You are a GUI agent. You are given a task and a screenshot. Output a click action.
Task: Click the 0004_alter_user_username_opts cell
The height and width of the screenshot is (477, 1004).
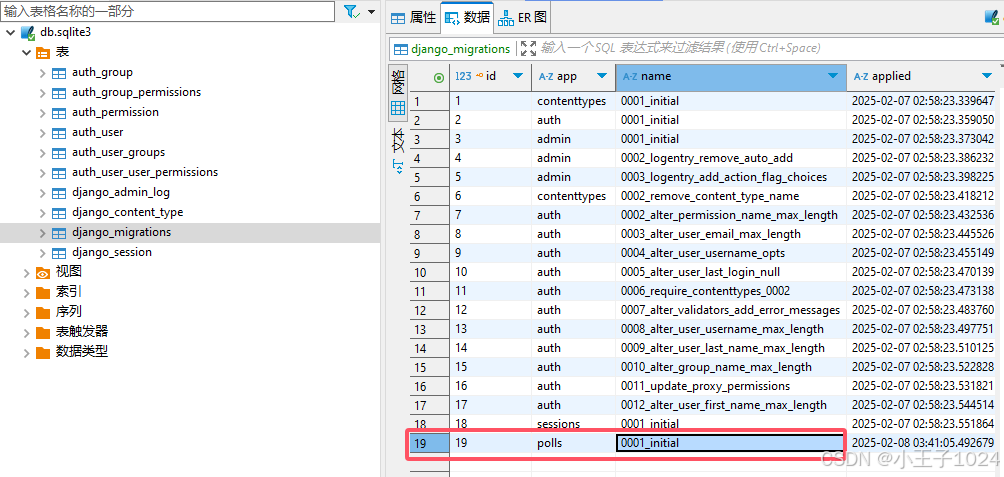(x=731, y=253)
